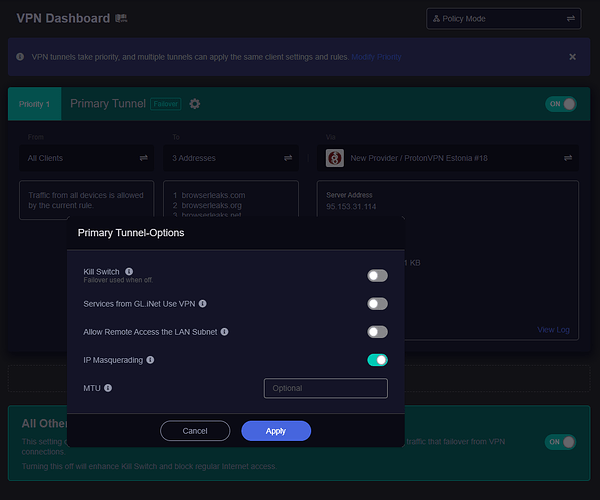The image size is (600, 500).
Task: Dismiss the VPN tunnels priority info banner
Action: click(x=572, y=57)
